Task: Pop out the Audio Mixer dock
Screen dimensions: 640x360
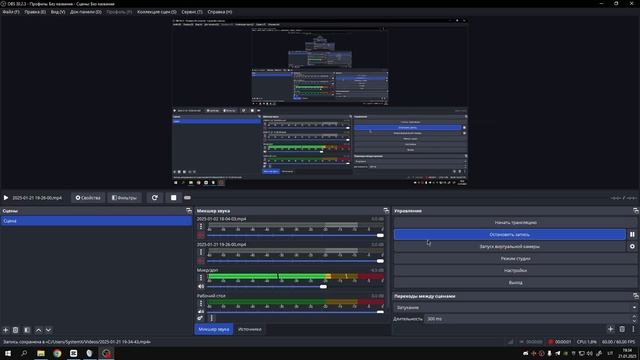Action: 386,211
